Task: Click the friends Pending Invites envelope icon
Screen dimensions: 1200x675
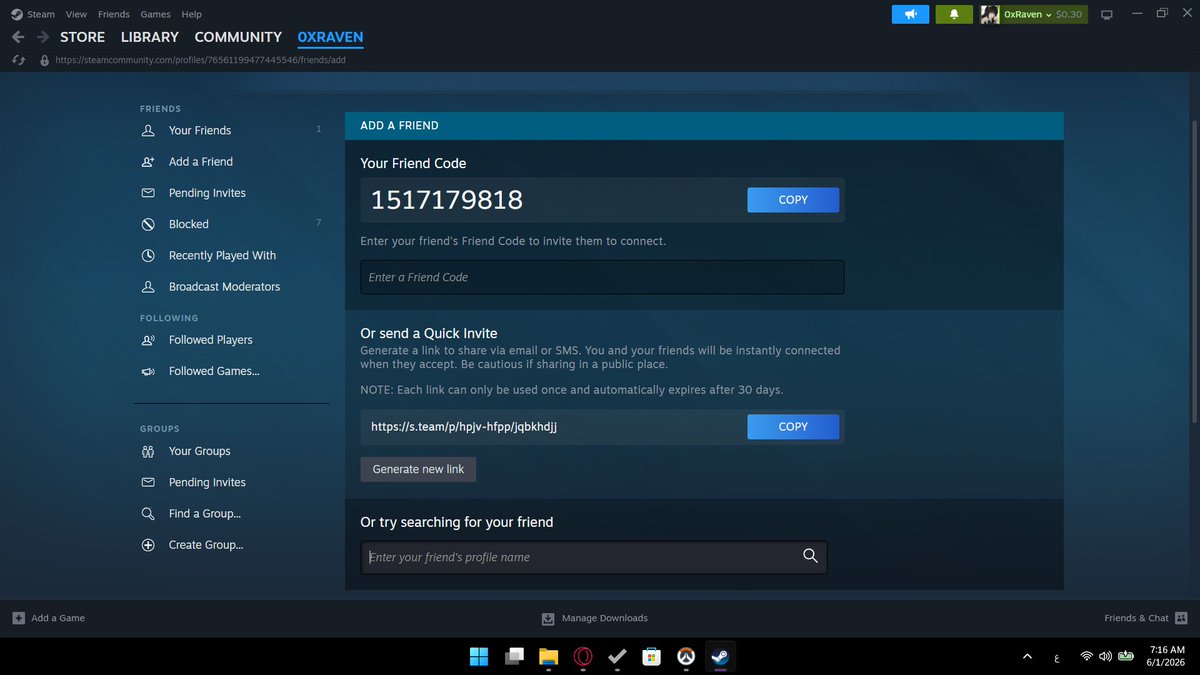Action: (148, 193)
